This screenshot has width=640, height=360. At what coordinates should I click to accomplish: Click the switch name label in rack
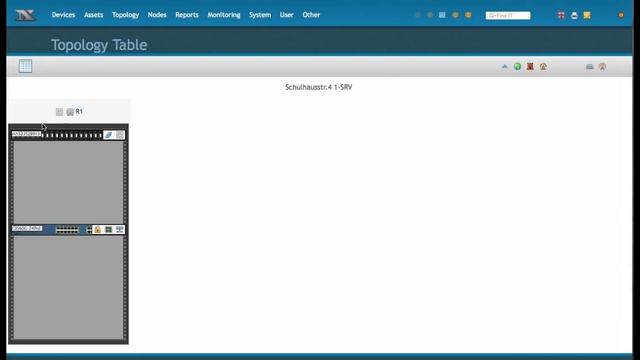point(27,228)
